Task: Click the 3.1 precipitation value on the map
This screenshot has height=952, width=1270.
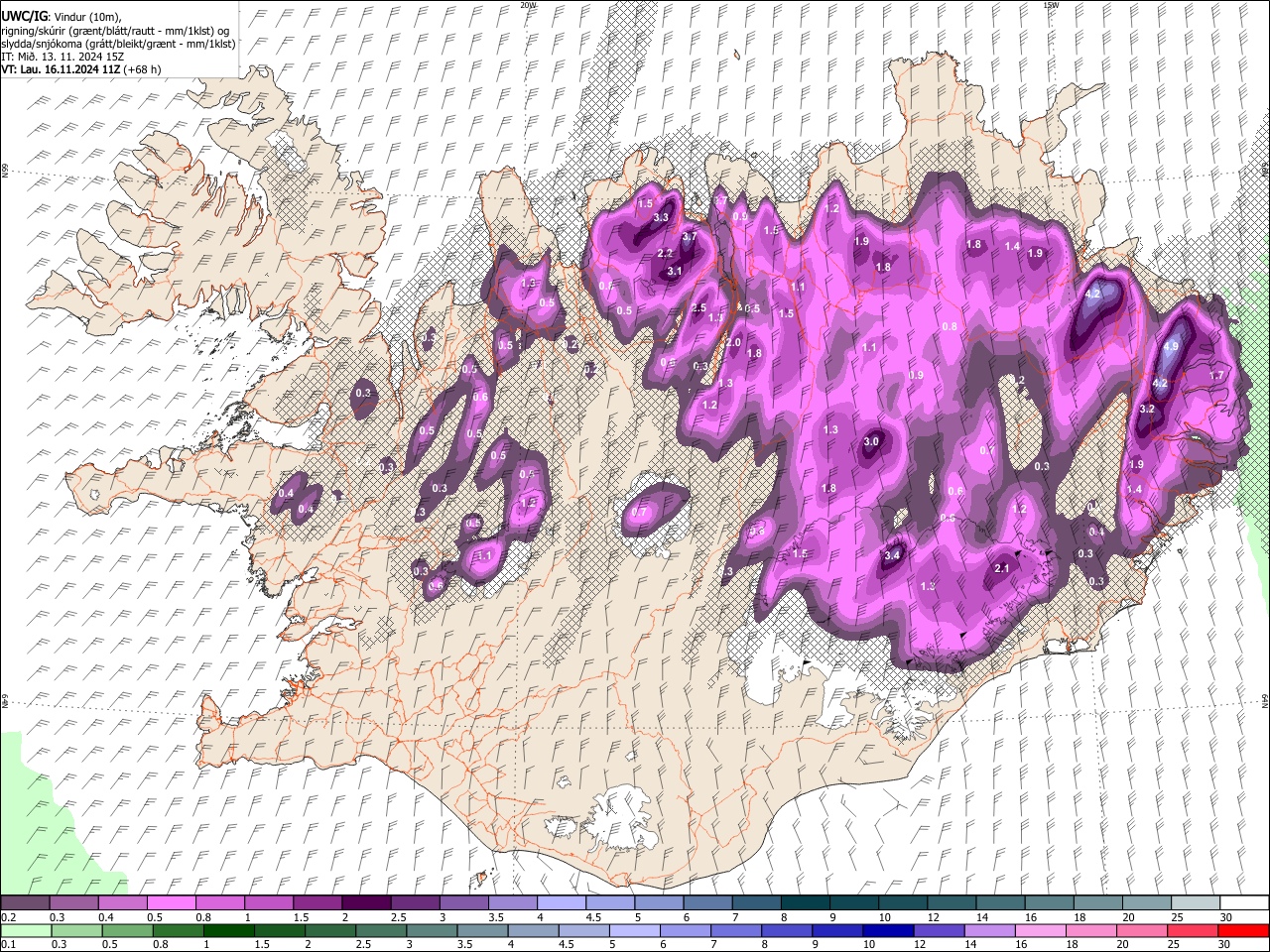Action: [x=675, y=271]
